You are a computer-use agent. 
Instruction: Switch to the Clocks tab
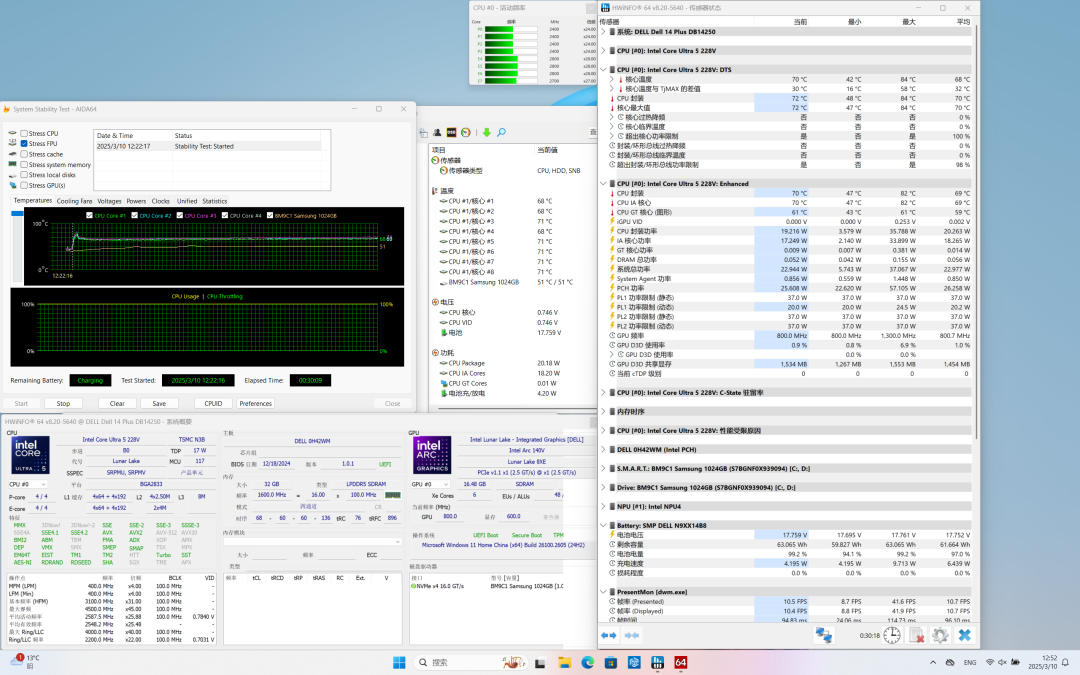point(160,201)
